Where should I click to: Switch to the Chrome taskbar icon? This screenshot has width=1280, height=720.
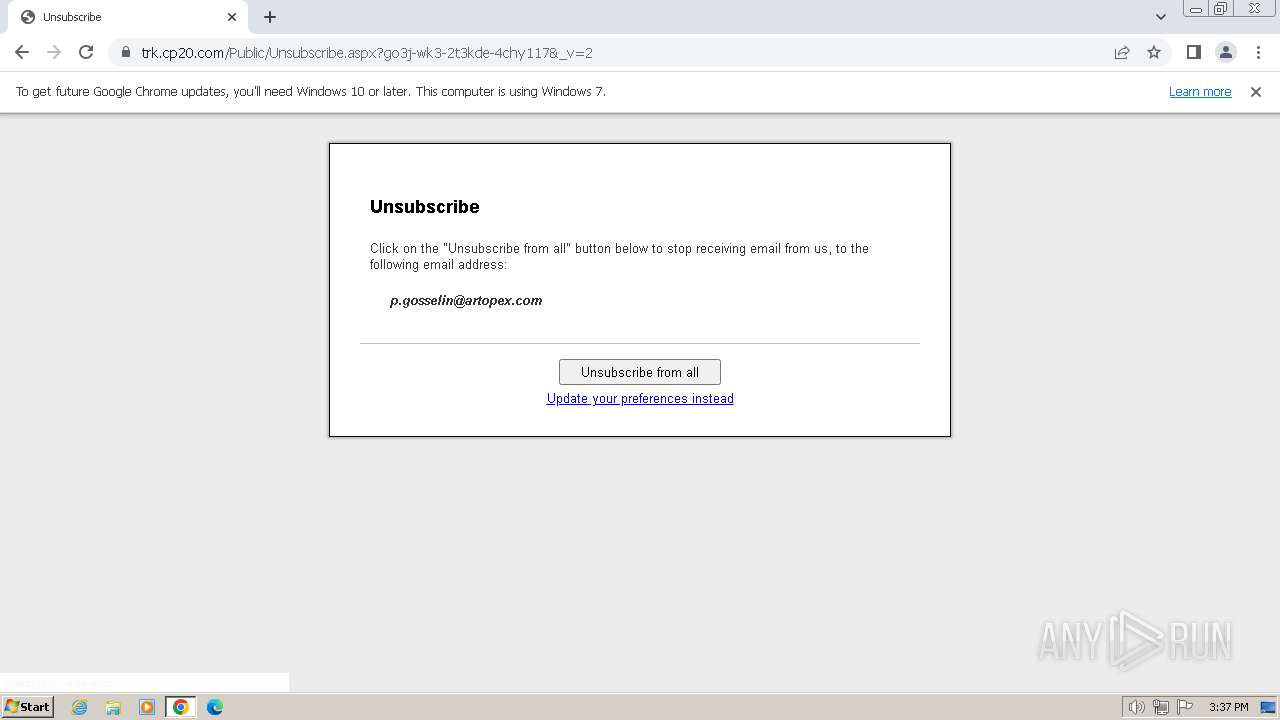[181, 707]
